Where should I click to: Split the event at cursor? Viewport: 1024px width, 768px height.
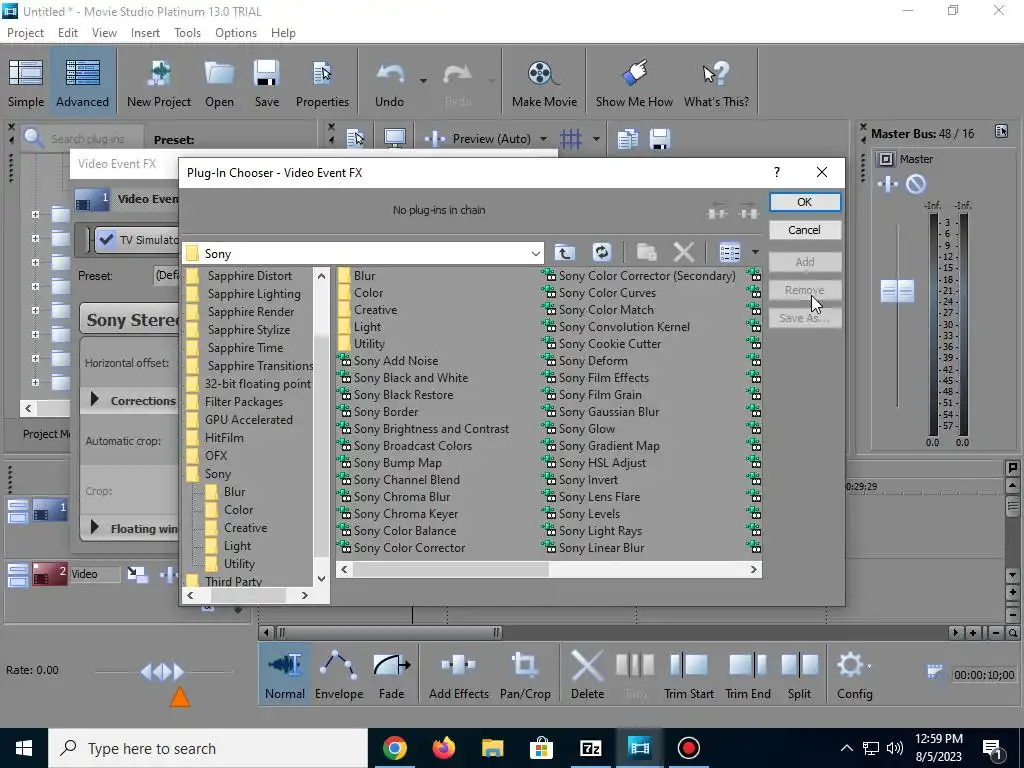tap(799, 675)
